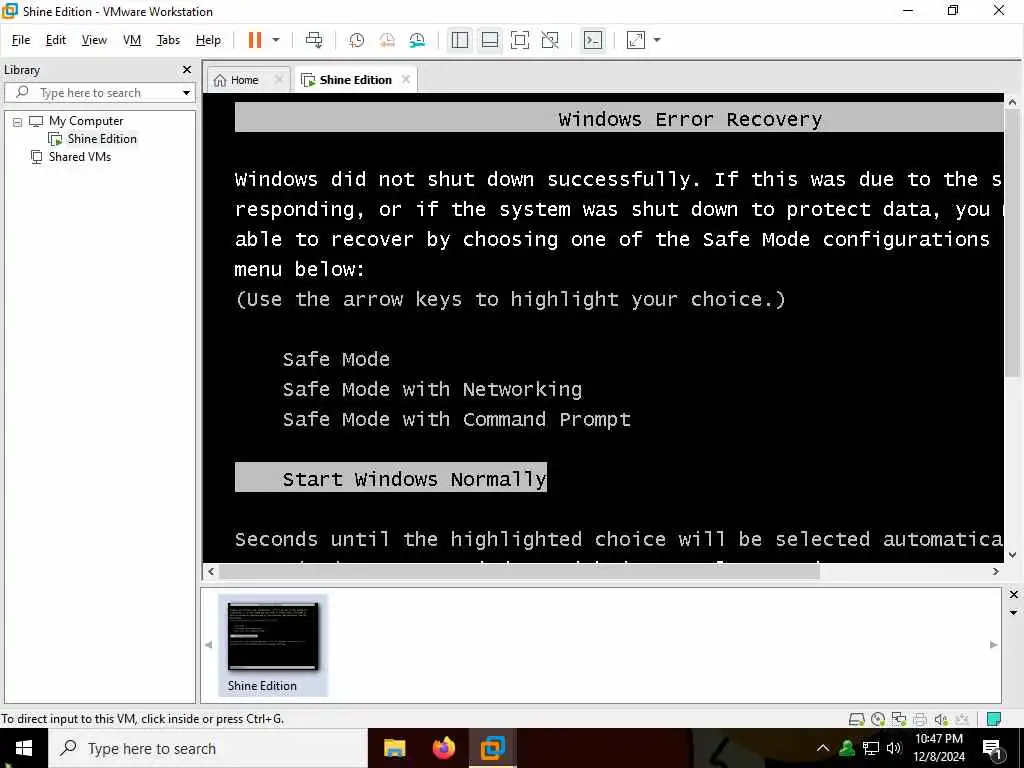Open the View menu
The image size is (1024, 768).
94,40
